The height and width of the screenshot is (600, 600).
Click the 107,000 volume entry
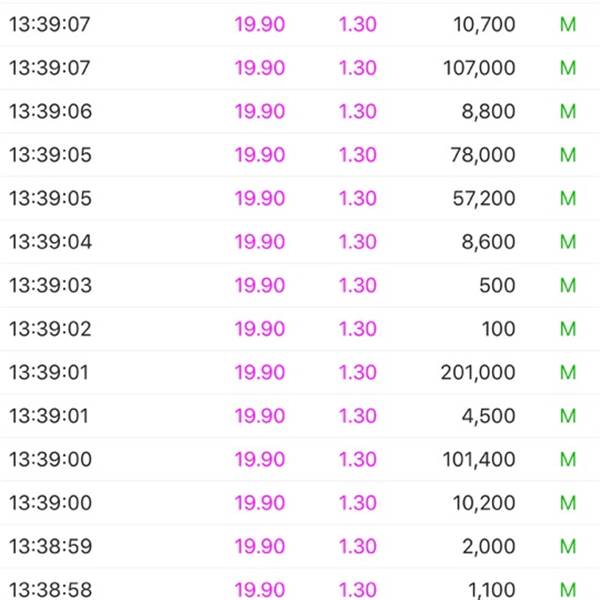pyautogui.click(x=479, y=68)
